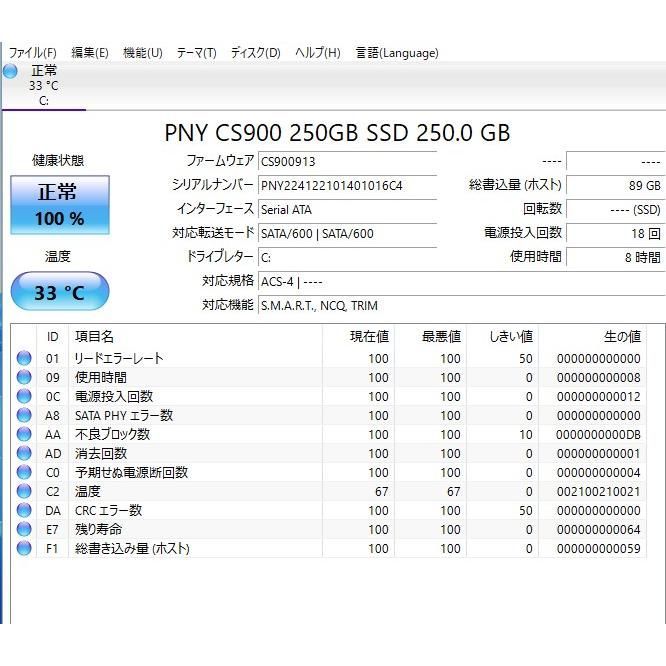The width and height of the screenshot is (666, 666).
Task: Click the 健康状態 label
Action: coord(58,160)
